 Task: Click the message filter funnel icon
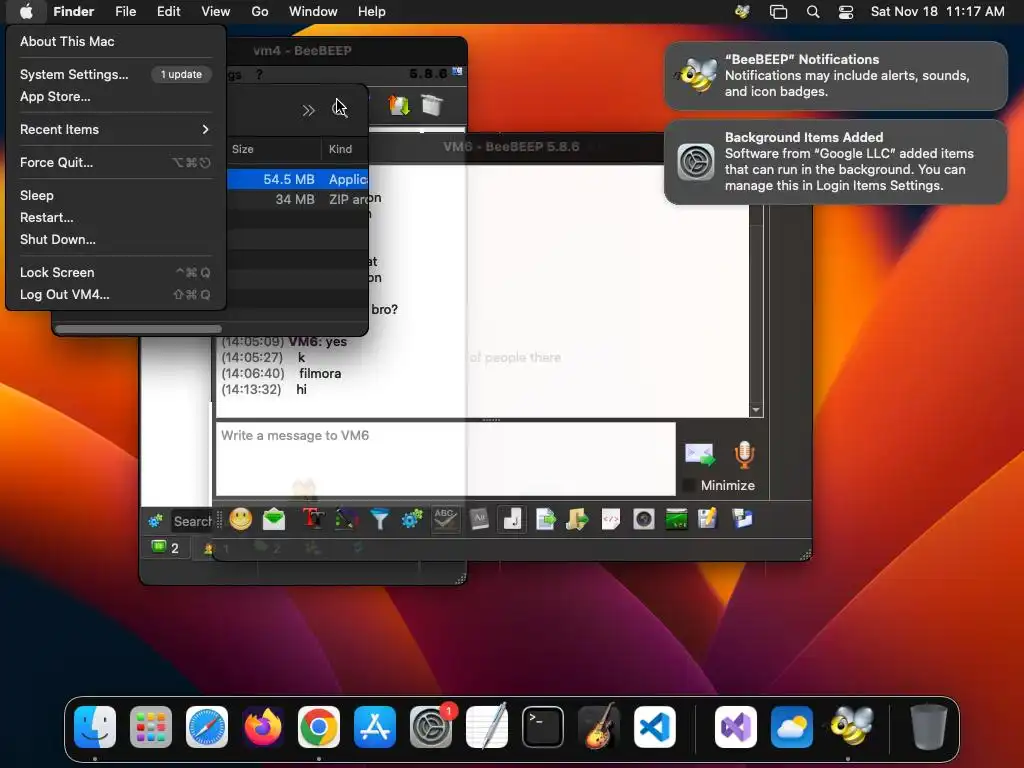pyautogui.click(x=379, y=520)
